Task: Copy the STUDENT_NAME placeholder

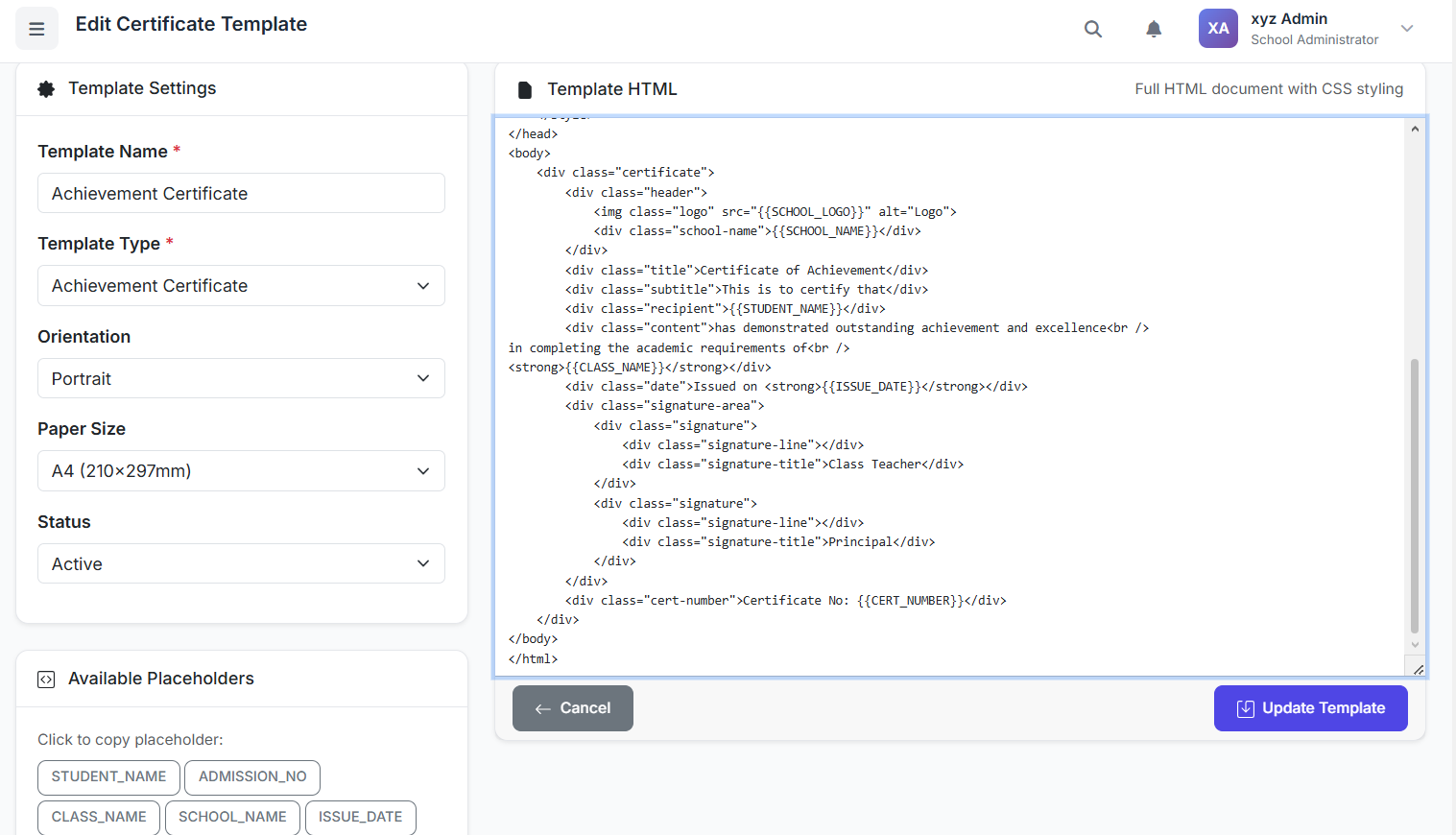Action: pos(108,776)
